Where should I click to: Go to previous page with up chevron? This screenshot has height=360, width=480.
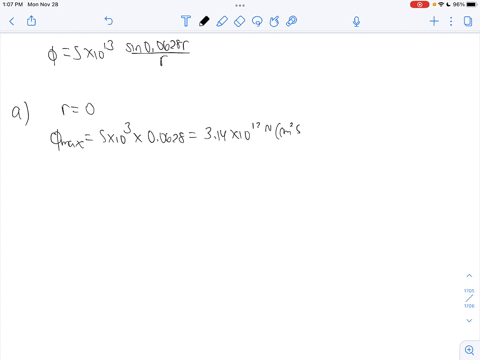(469, 276)
